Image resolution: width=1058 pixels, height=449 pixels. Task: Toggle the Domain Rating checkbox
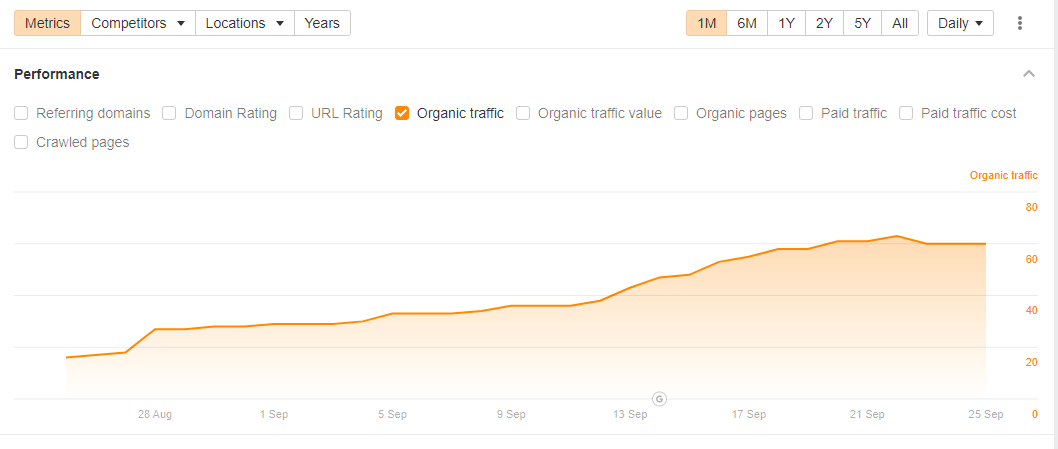tap(169, 113)
